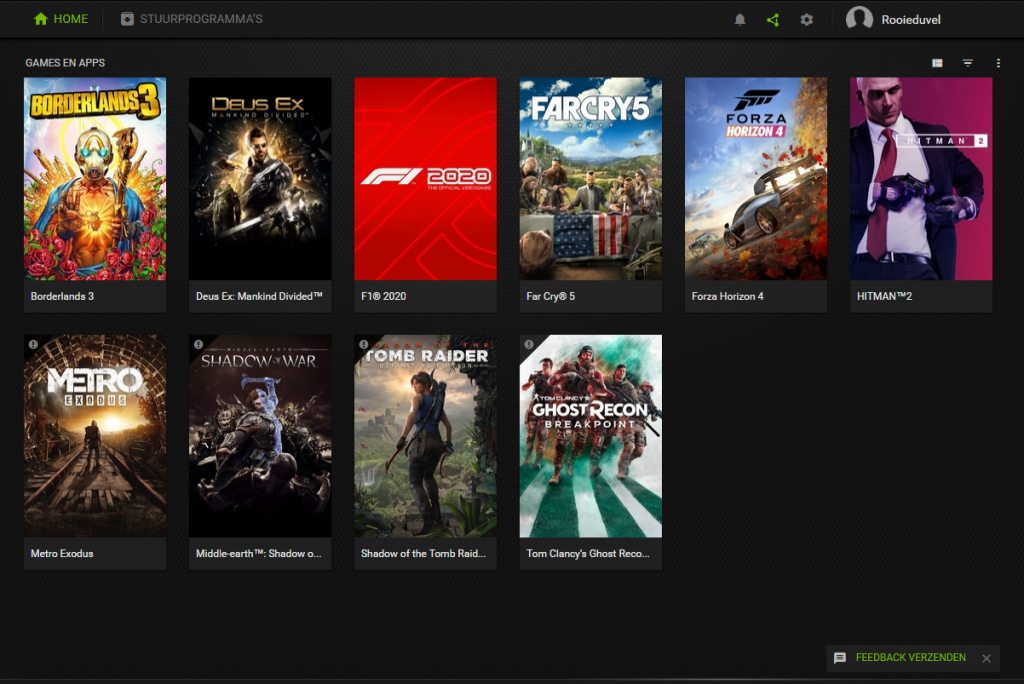Image resolution: width=1024 pixels, height=684 pixels.
Task: Open the Tomb Raider cover art
Action: point(425,436)
